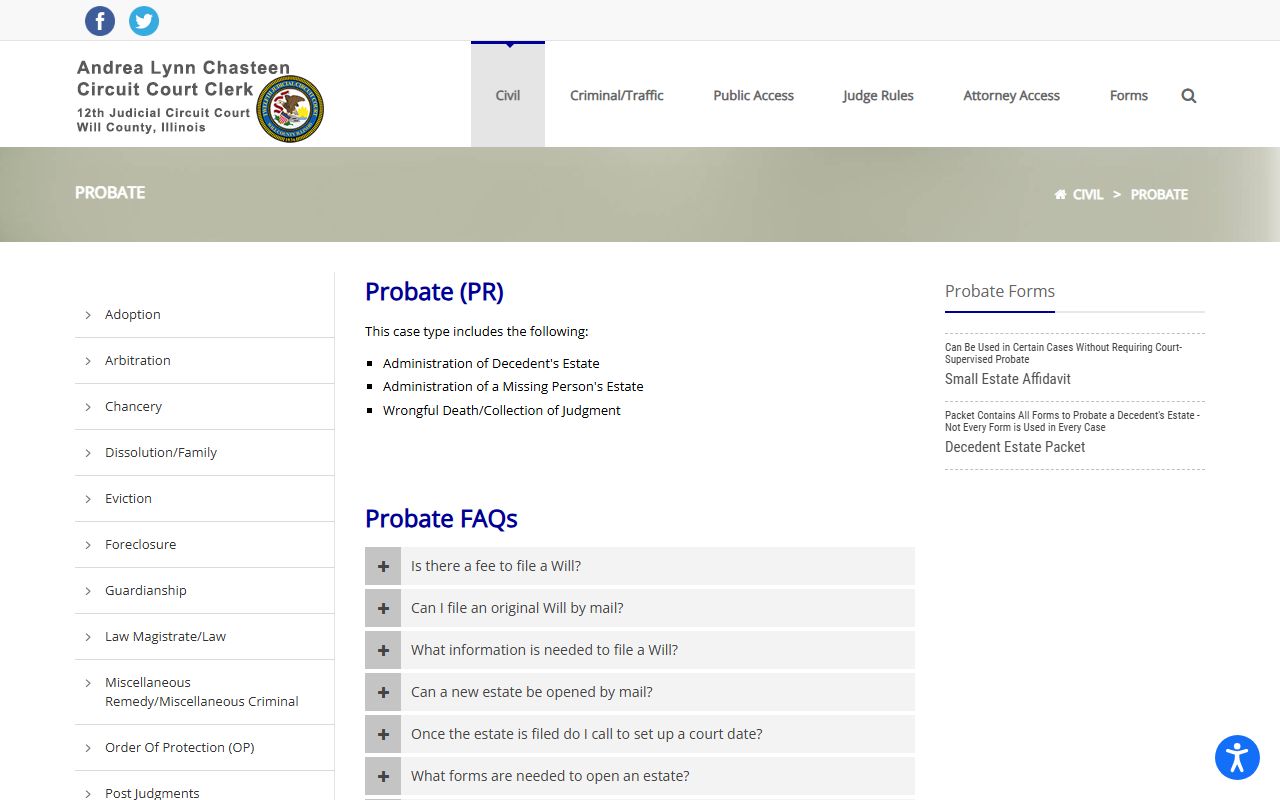Open the Facebook page icon
1280x800 pixels.
pos(100,21)
